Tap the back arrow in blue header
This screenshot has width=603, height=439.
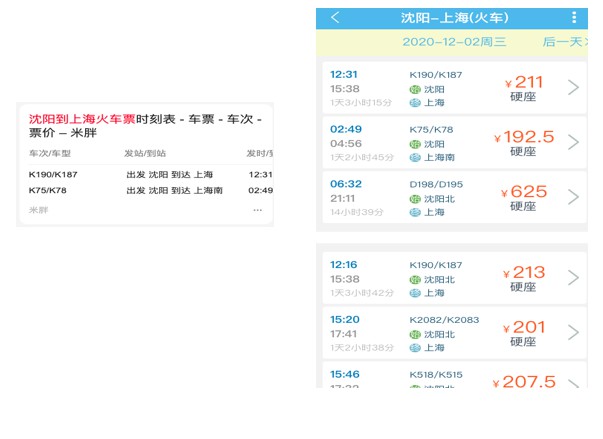tap(335, 18)
